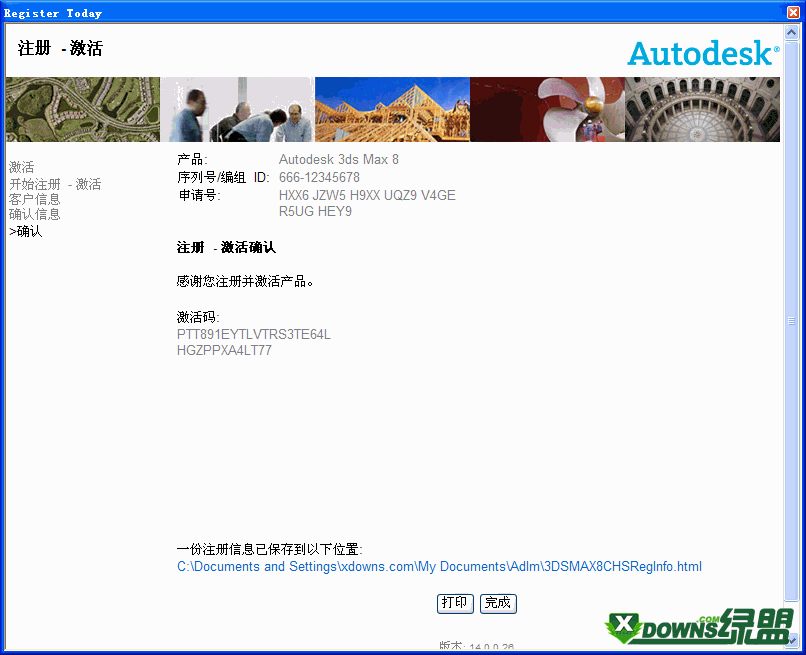Image resolution: width=806 pixels, height=655 pixels.
Task: Select 客户信息 step in sidebar
Action: click(34, 199)
